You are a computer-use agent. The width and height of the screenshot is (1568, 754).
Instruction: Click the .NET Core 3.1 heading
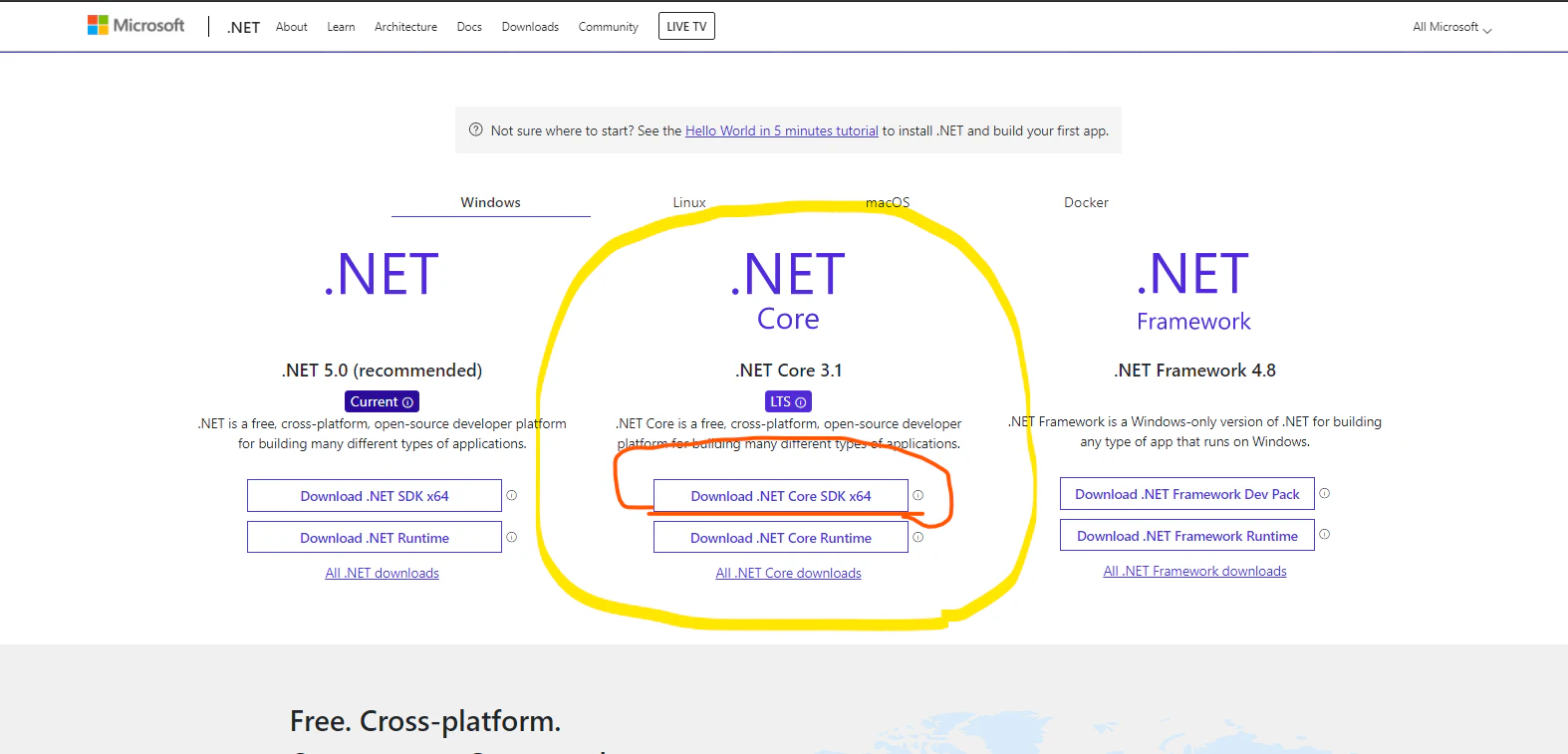[789, 371]
